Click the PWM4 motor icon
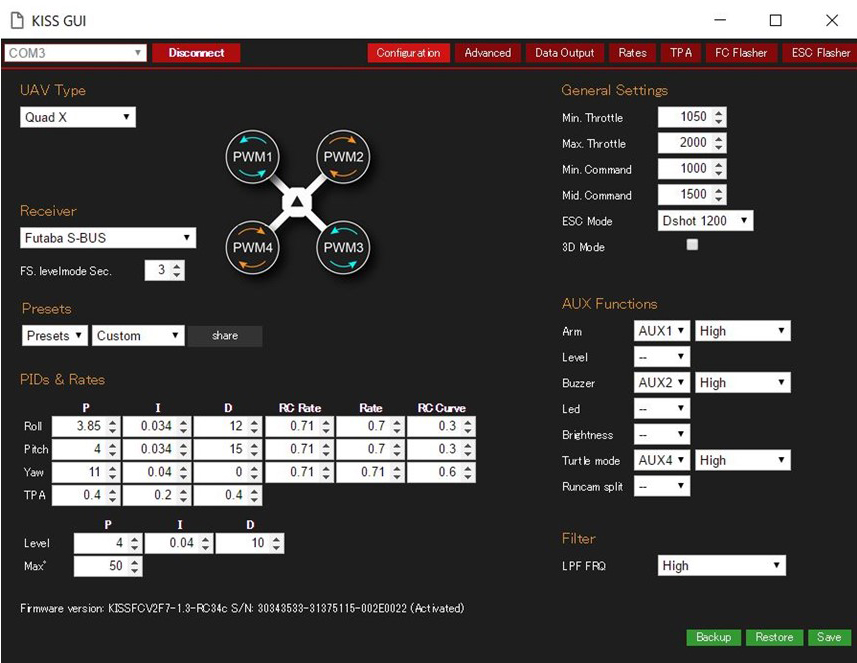Viewport: 857px width, 663px height. [253, 248]
